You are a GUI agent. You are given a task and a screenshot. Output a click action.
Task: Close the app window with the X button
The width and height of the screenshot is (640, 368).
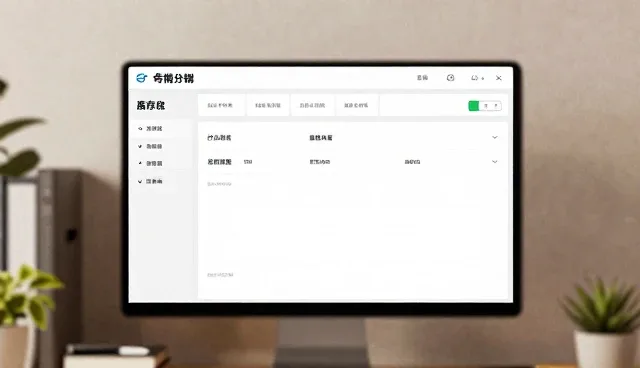click(499, 78)
